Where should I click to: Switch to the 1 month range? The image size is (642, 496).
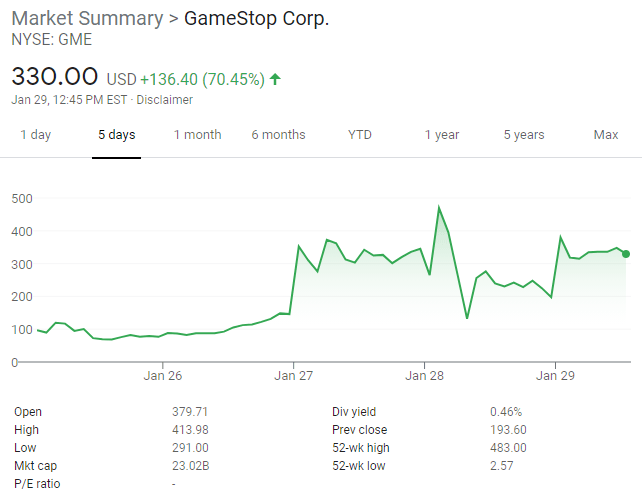tap(197, 135)
